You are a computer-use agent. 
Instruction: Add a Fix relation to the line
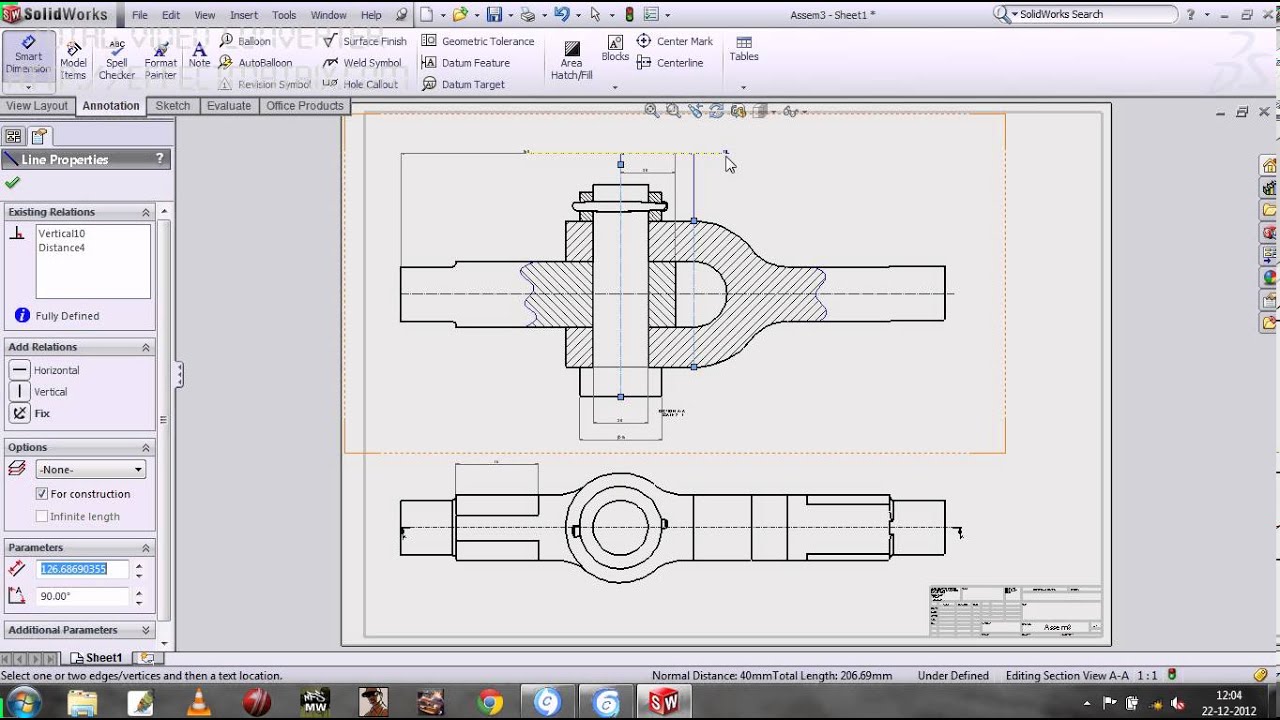[19, 413]
